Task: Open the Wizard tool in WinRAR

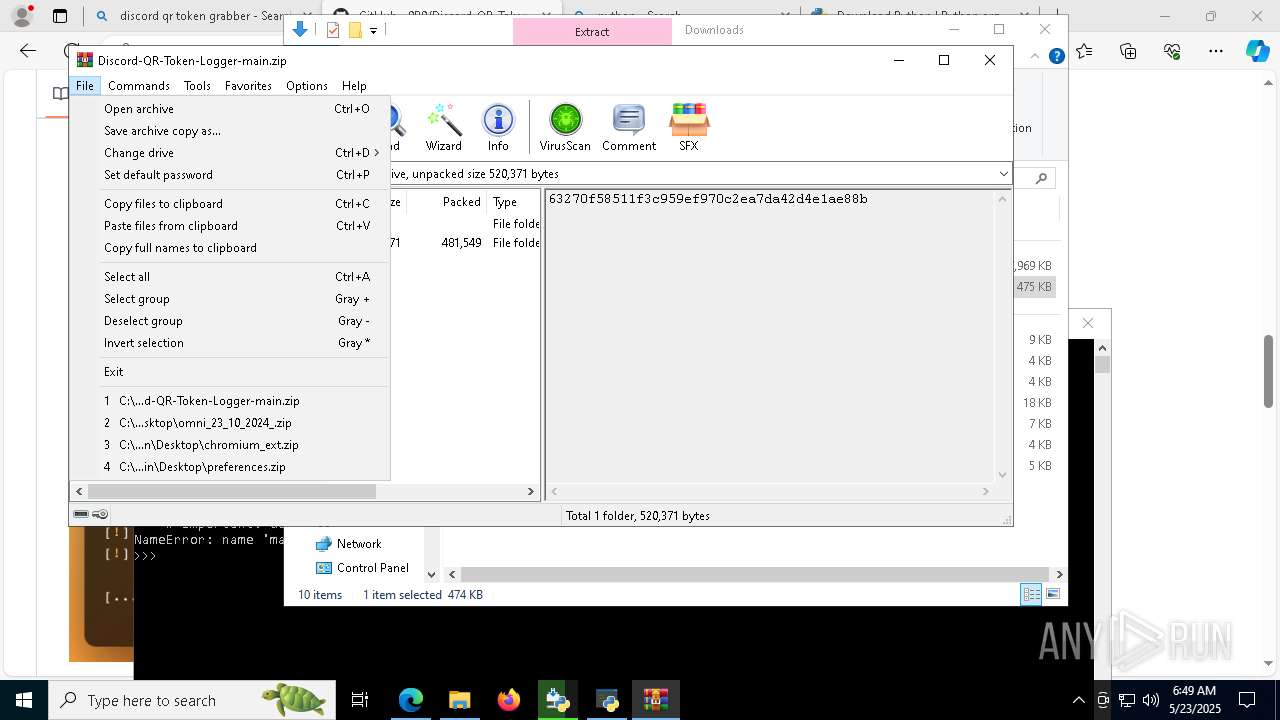Action: (443, 127)
